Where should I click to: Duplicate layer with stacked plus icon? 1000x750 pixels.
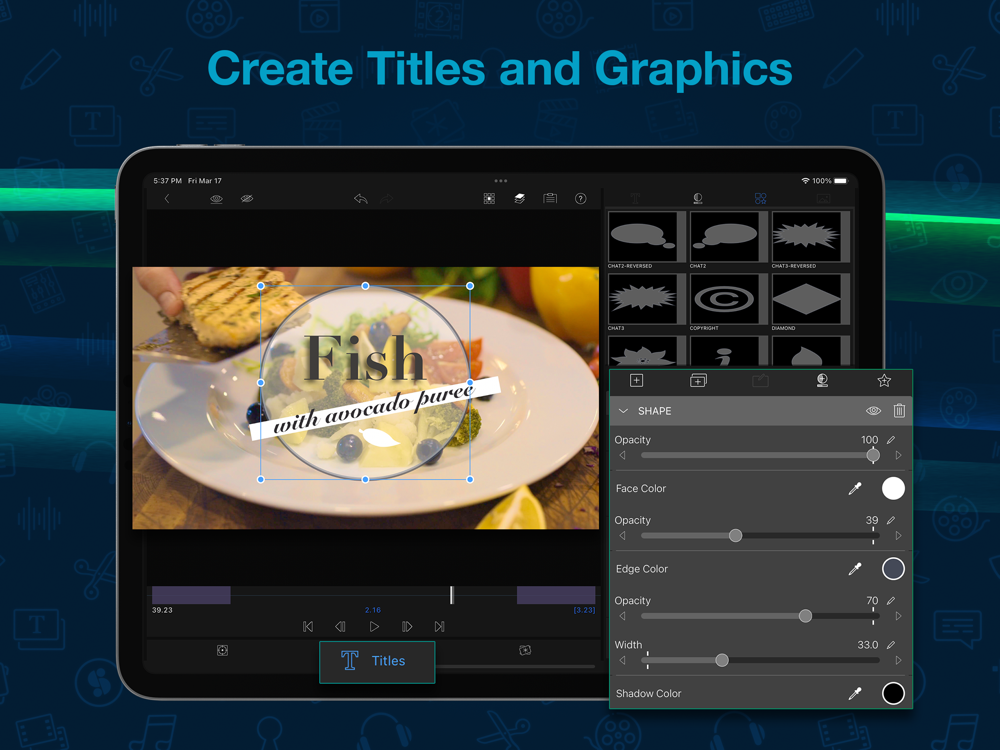click(x=698, y=381)
